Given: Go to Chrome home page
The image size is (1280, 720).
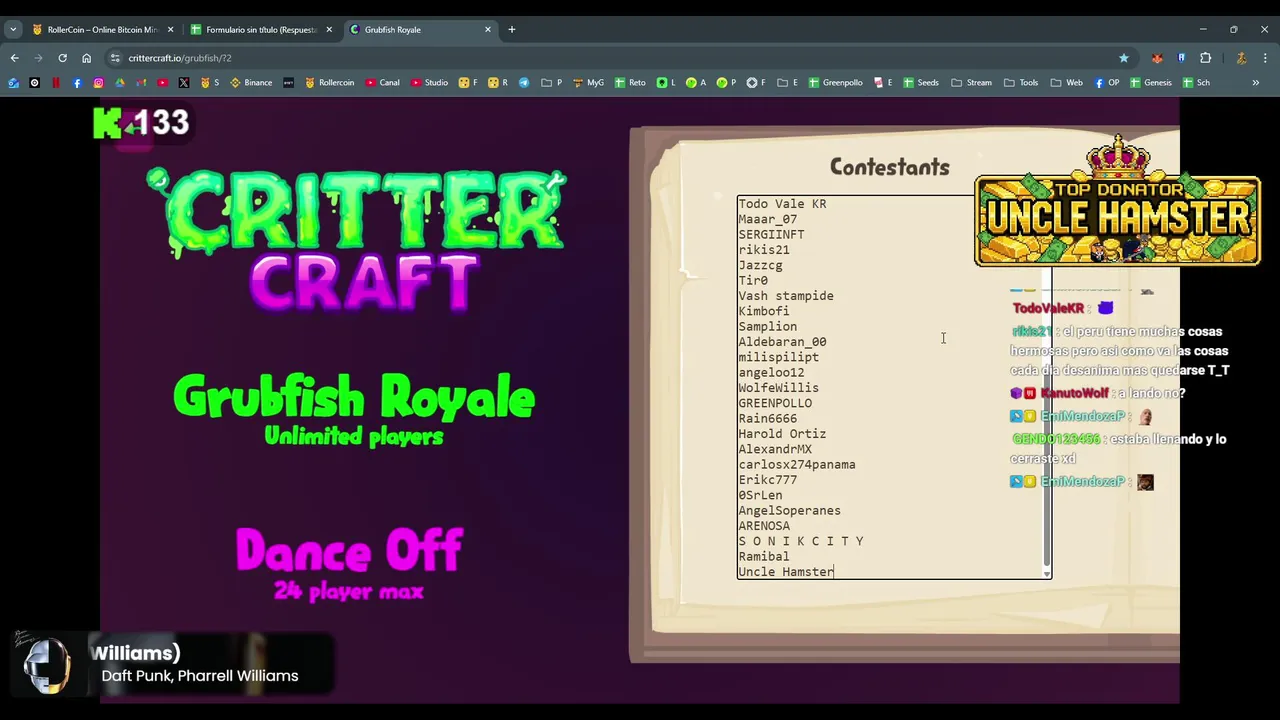Looking at the screenshot, I should click(86, 58).
